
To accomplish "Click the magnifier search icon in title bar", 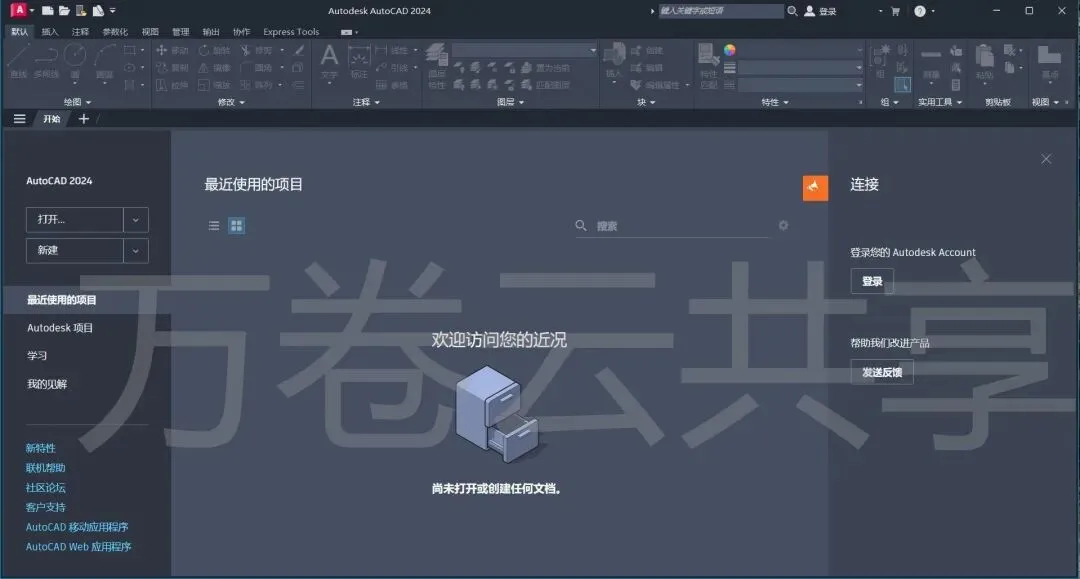I will (792, 11).
